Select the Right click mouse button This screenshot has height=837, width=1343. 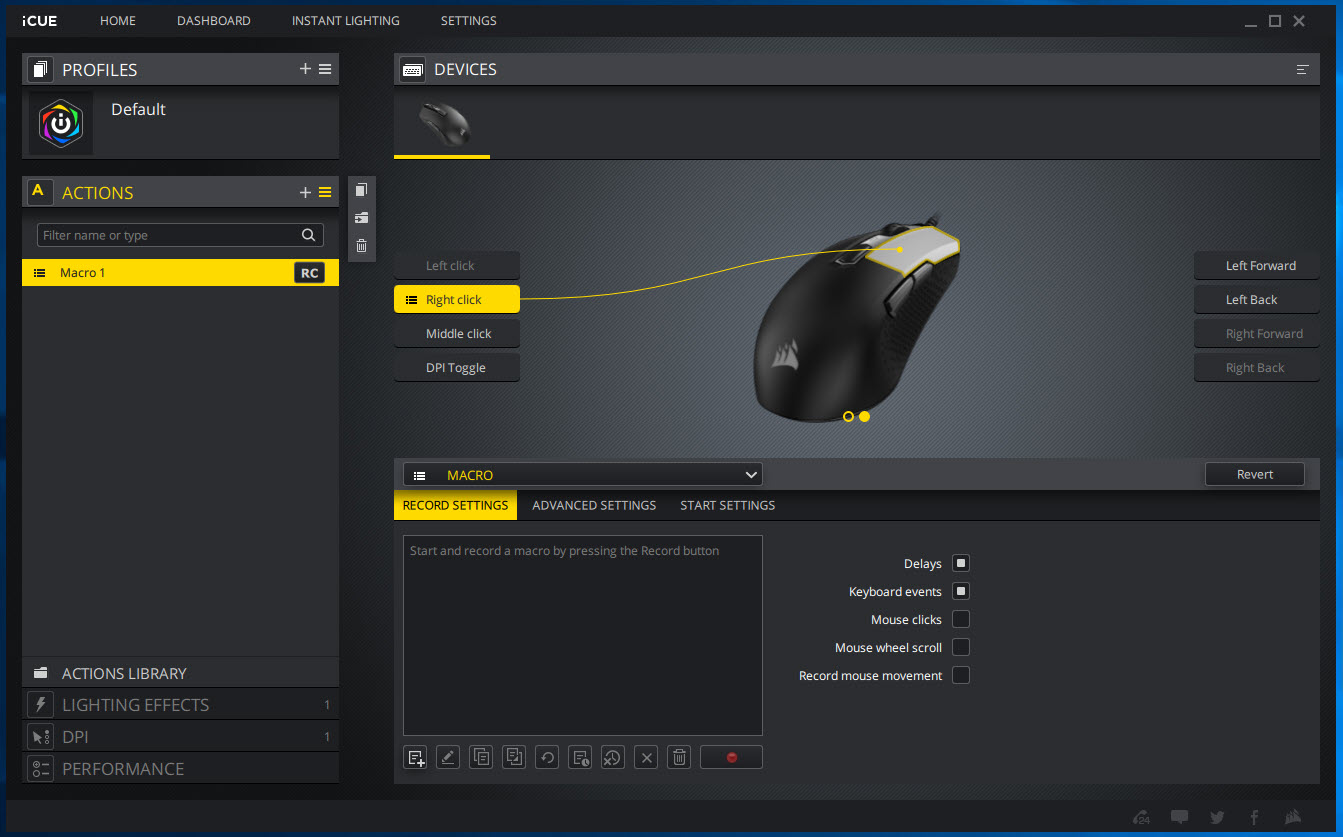(x=457, y=300)
